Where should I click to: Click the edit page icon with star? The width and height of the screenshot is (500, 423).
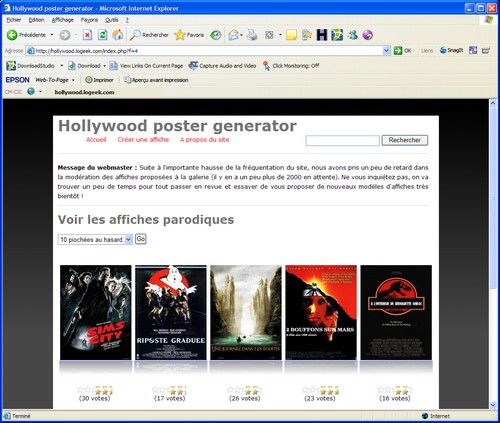pyautogui.click(x=306, y=35)
